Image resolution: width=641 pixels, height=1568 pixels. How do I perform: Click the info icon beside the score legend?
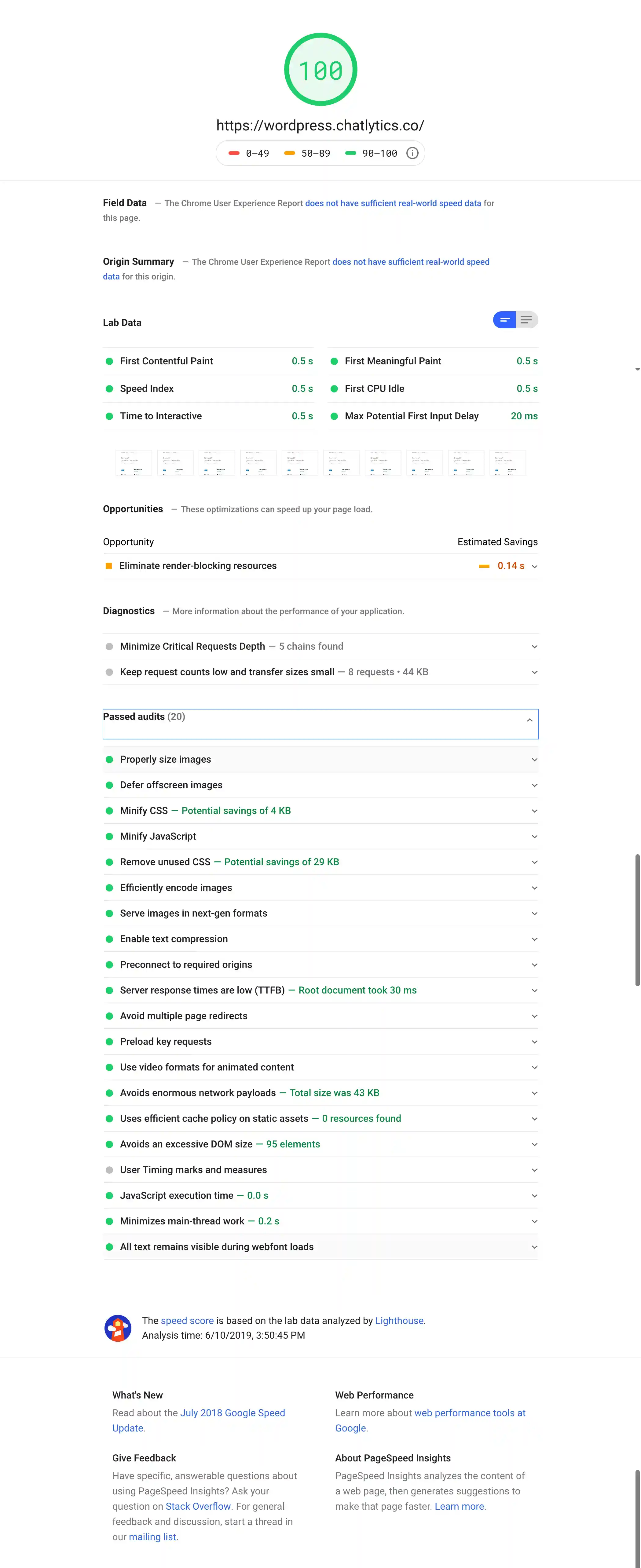(x=412, y=153)
